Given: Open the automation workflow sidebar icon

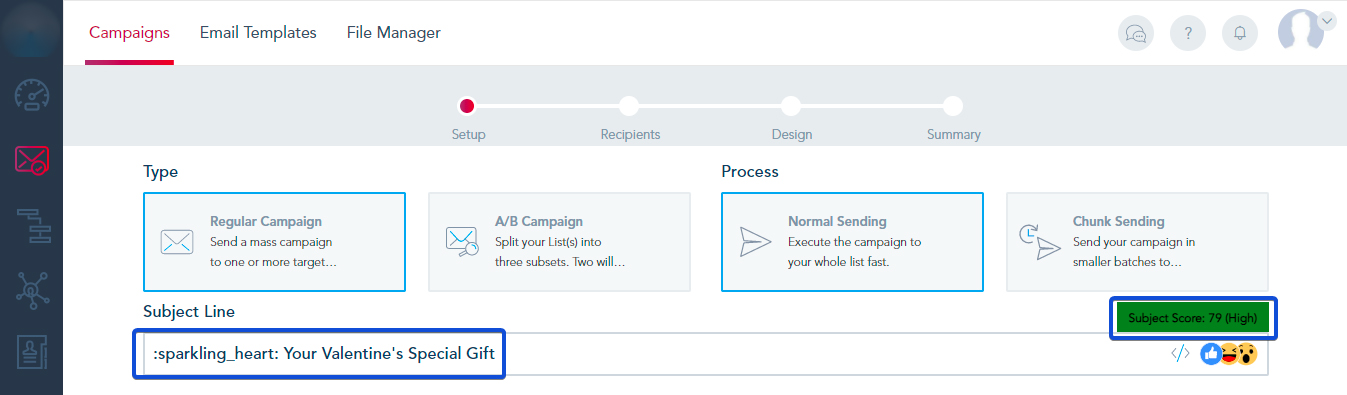Looking at the screenshot, I should [x=33, y=225].
